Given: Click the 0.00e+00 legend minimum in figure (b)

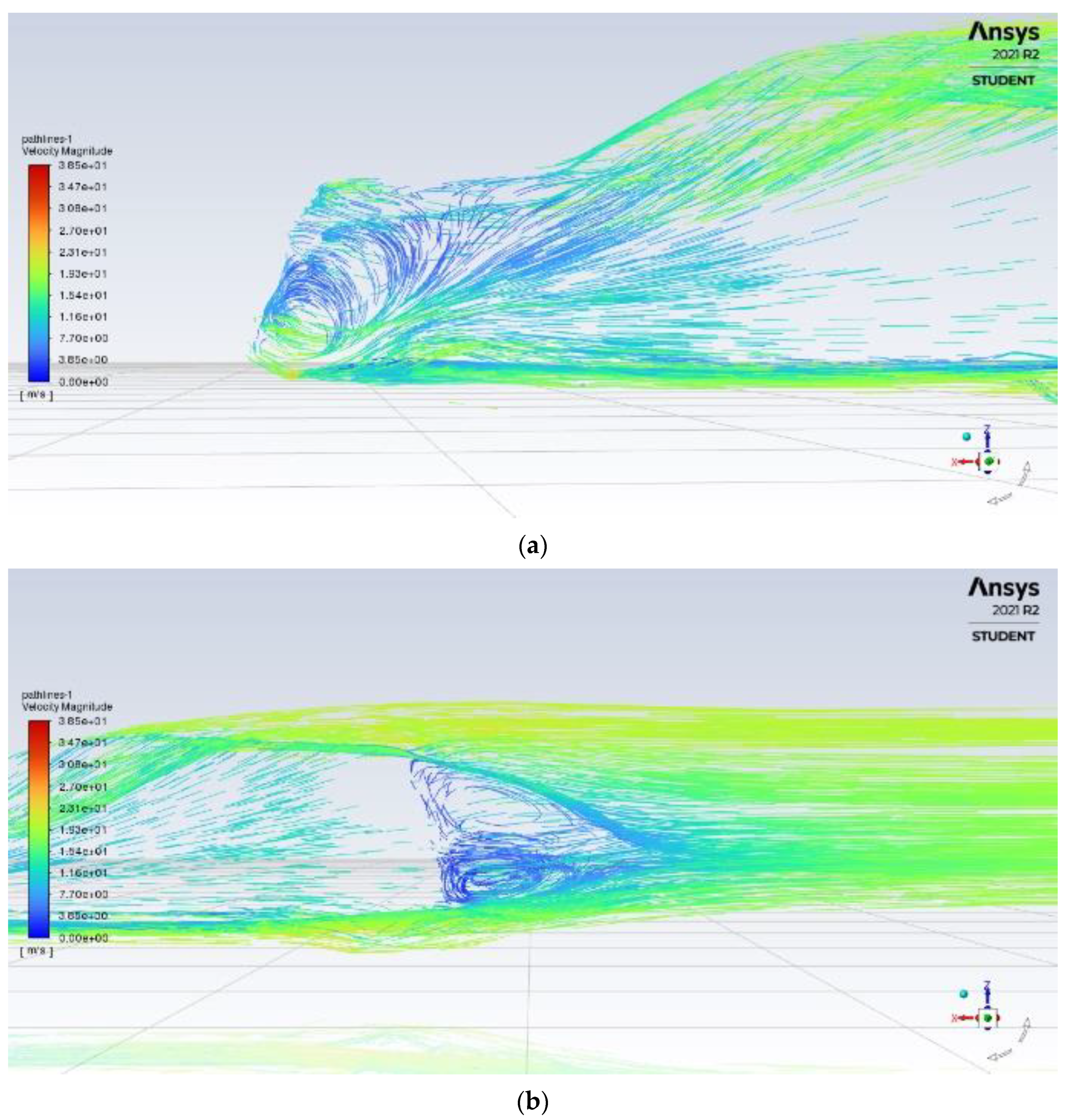Looking at the screenshot, I should click(x=83, y=938).
